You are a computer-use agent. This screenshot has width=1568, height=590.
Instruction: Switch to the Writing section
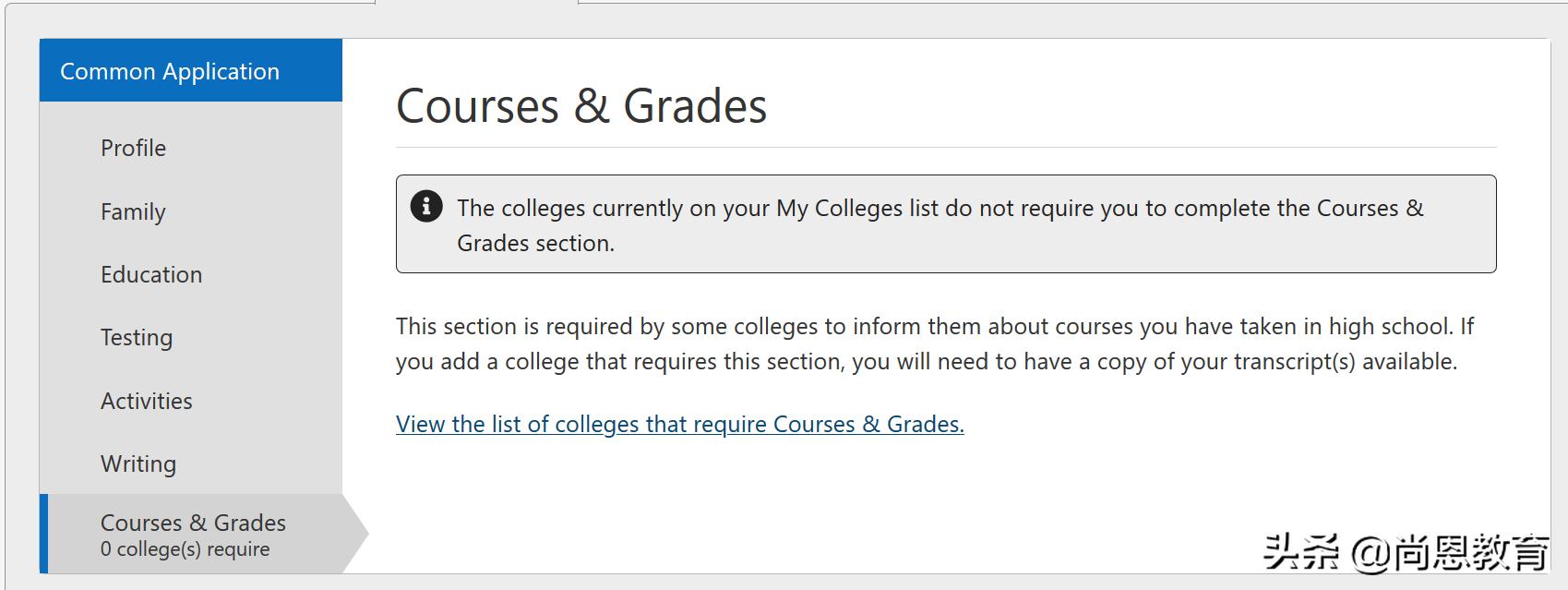[138, 464]
